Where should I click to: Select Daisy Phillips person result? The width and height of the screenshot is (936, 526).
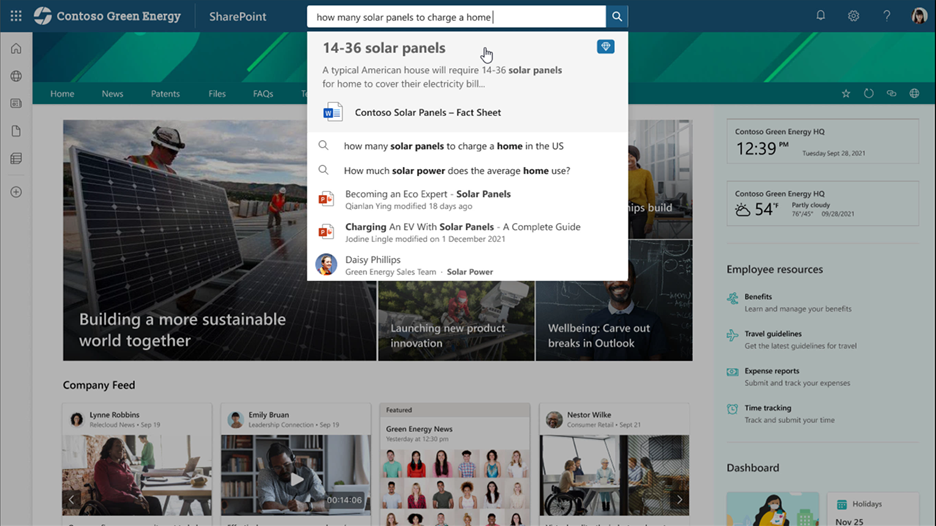(372, 260)
